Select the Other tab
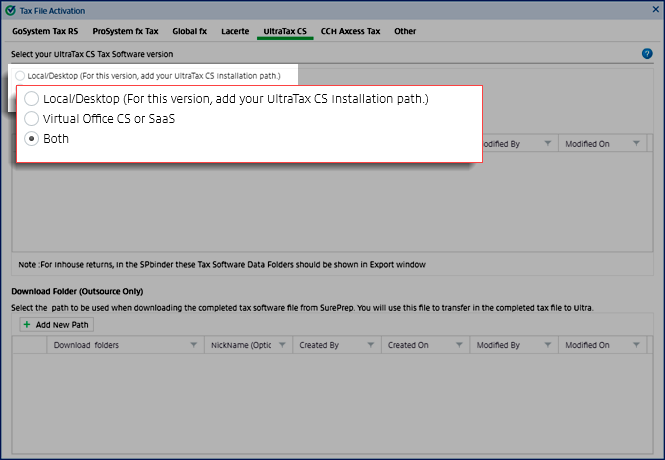The image size is (665, 460). tap(405, 31)
